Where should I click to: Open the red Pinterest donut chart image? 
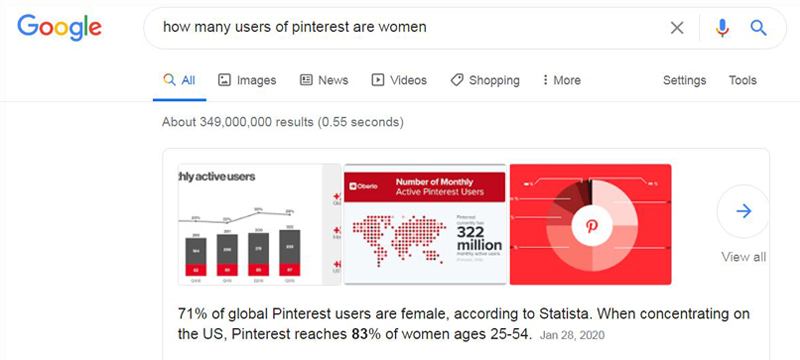click(x=590, y=224)
